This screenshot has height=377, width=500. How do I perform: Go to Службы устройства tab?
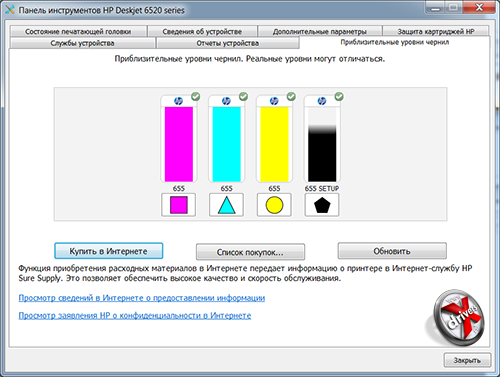(x=83, y=43)
